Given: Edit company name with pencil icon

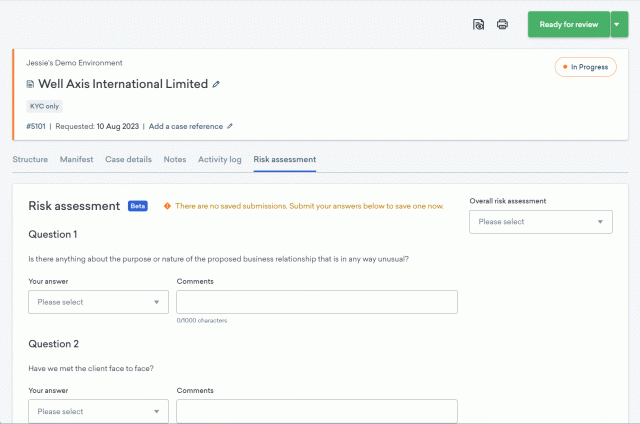Looking at the screenshot, I should 216,84.
